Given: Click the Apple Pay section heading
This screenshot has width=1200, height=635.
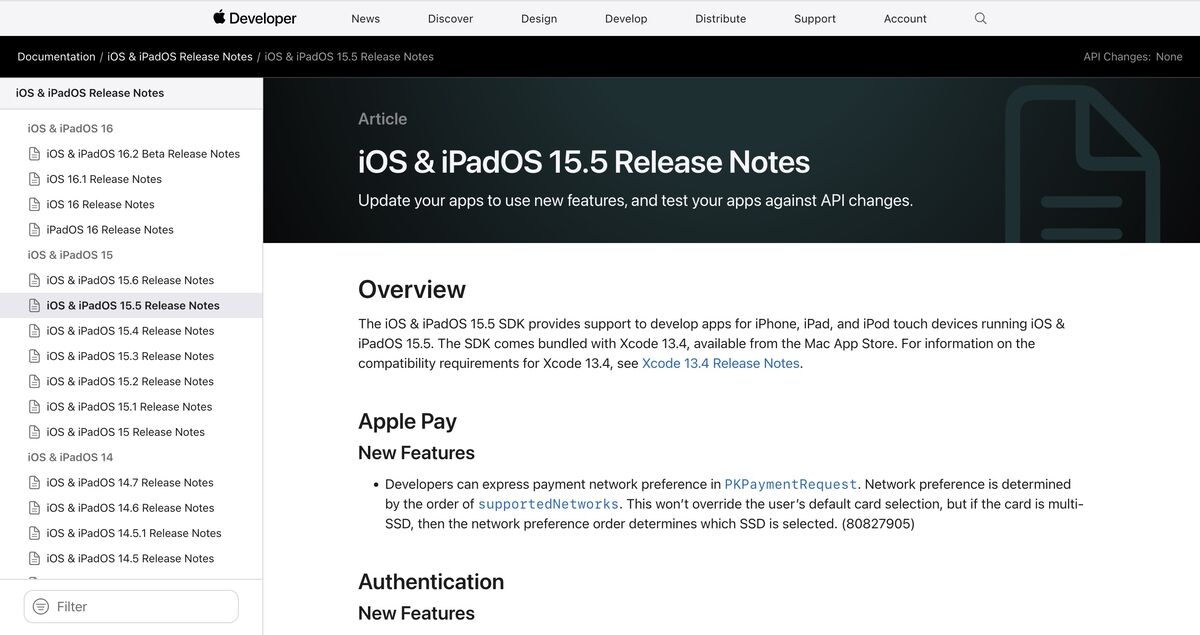Looking at the screenshot, I should 407,421.
